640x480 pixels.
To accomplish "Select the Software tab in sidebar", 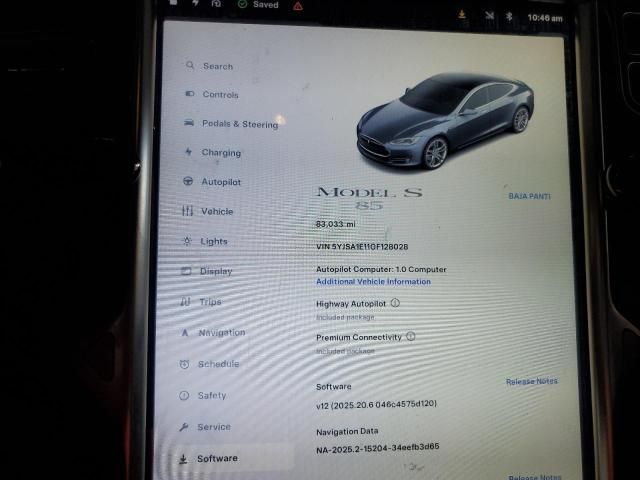I will [216, 458].
